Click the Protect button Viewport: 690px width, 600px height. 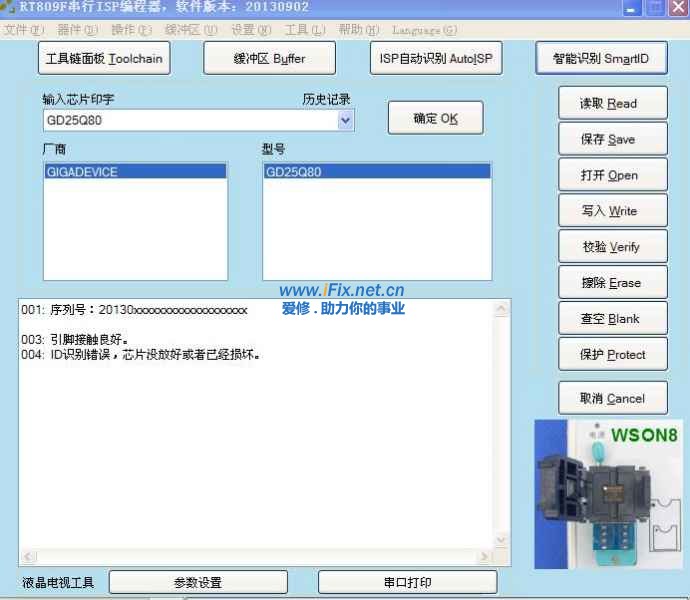tap(612, 355)
